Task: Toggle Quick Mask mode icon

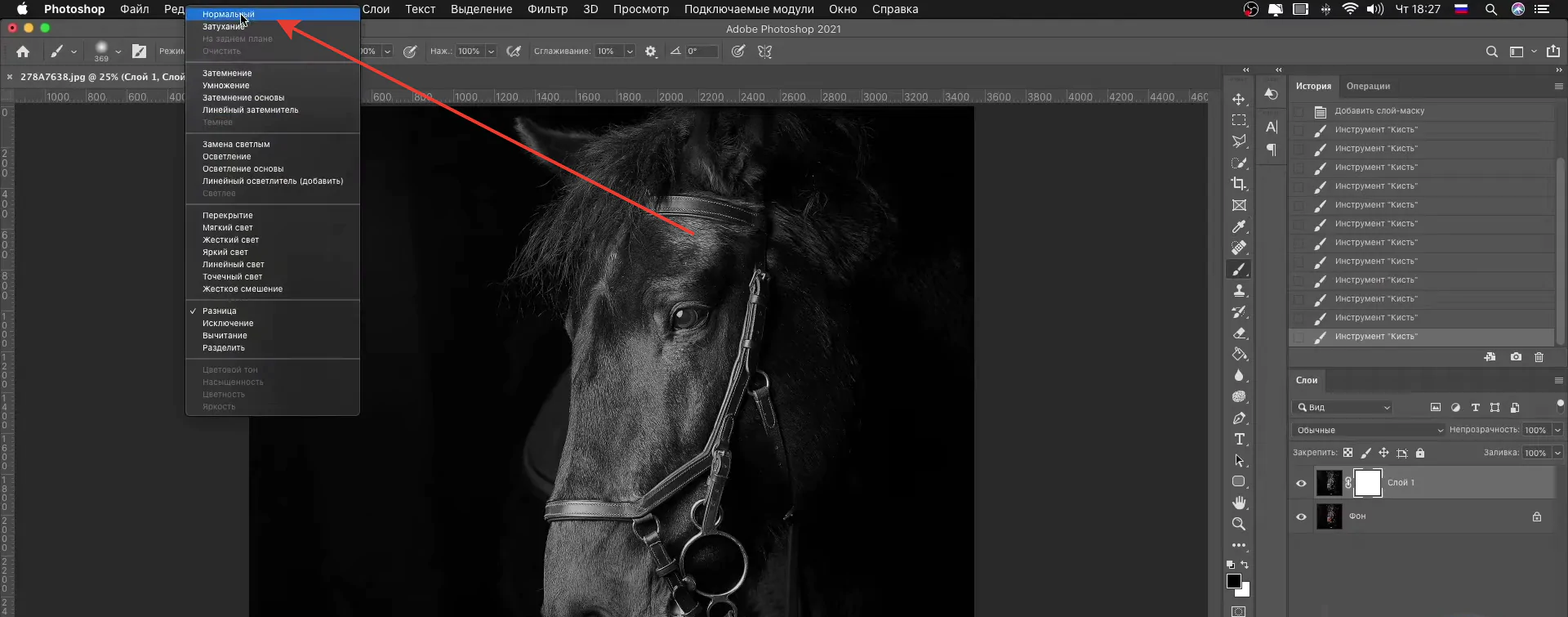Action: (x=1239, y=611)
